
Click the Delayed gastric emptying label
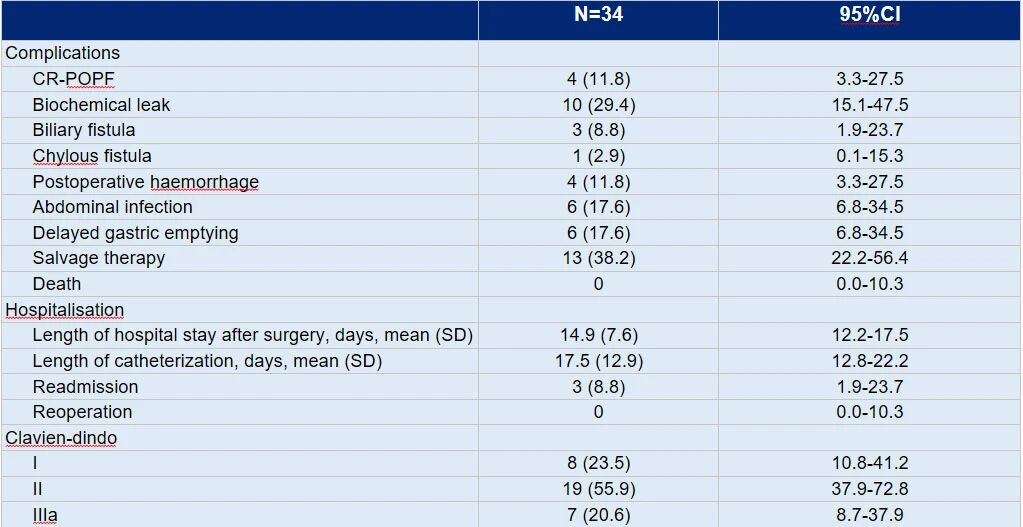click(135, 233)
